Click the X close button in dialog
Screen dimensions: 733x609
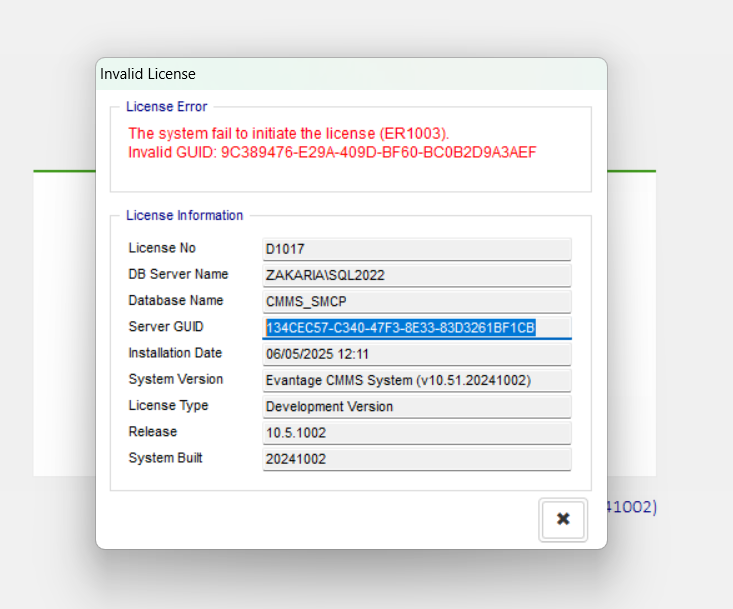[563, 519]
